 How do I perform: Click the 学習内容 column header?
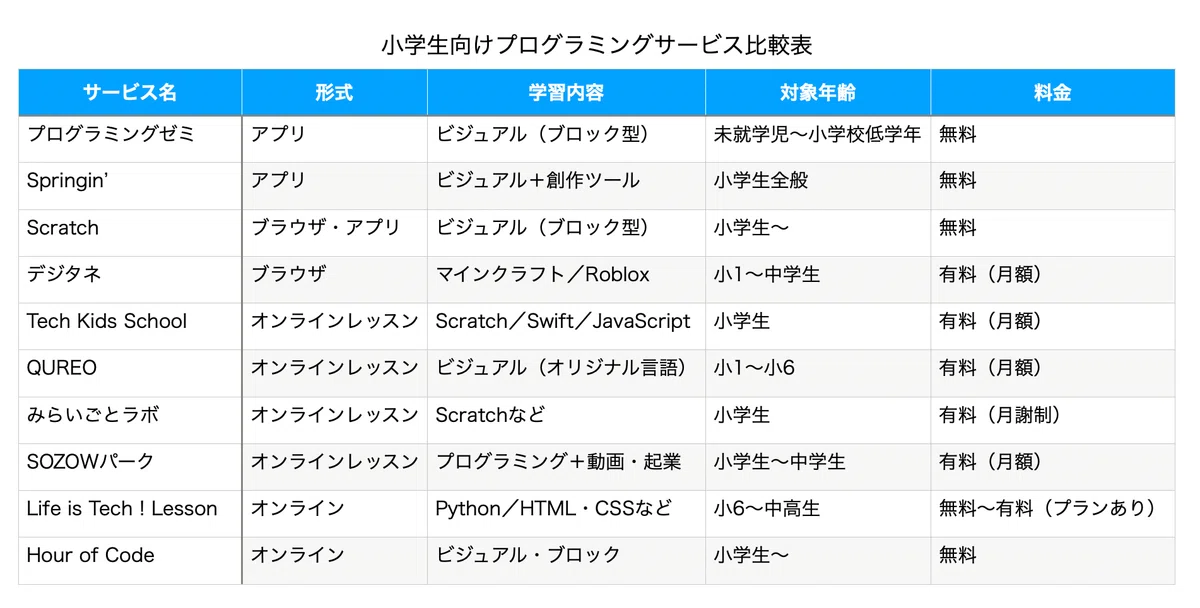click(566, 92)
